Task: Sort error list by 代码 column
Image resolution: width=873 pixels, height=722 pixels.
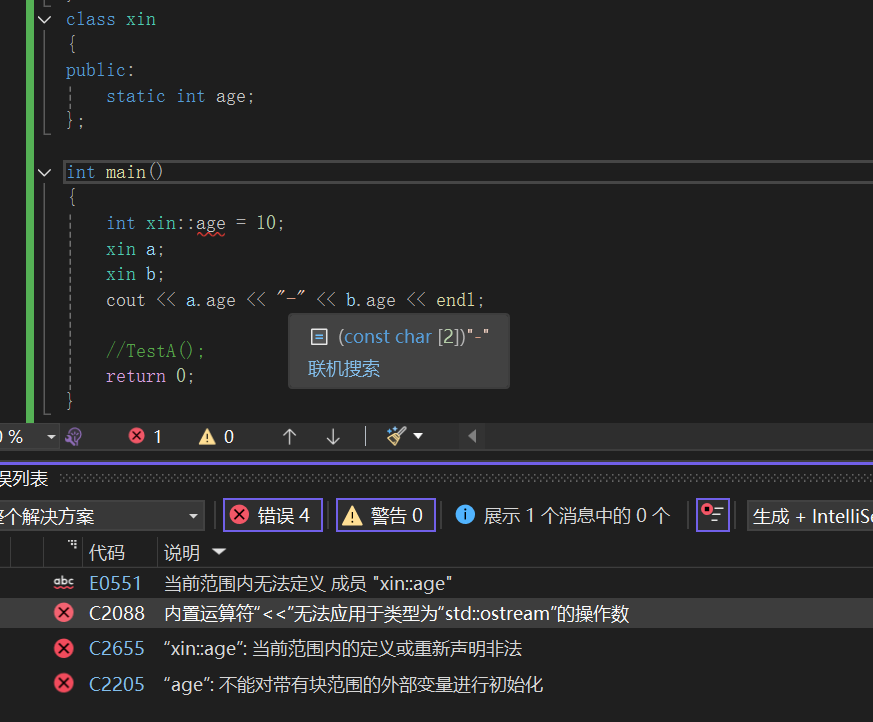Action: 106,553
